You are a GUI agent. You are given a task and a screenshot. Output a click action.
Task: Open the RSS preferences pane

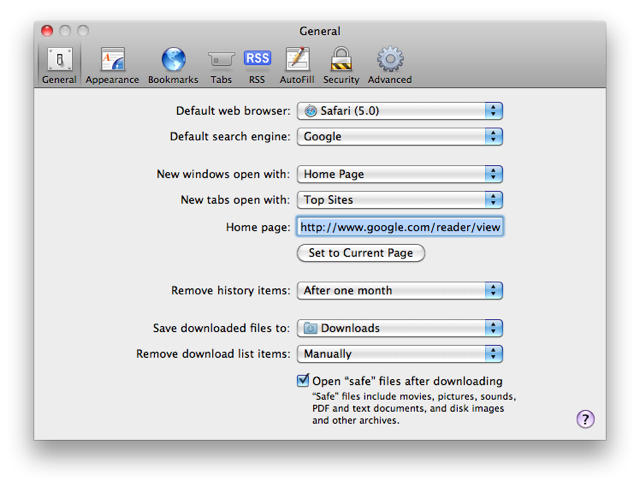click(257, 64)
